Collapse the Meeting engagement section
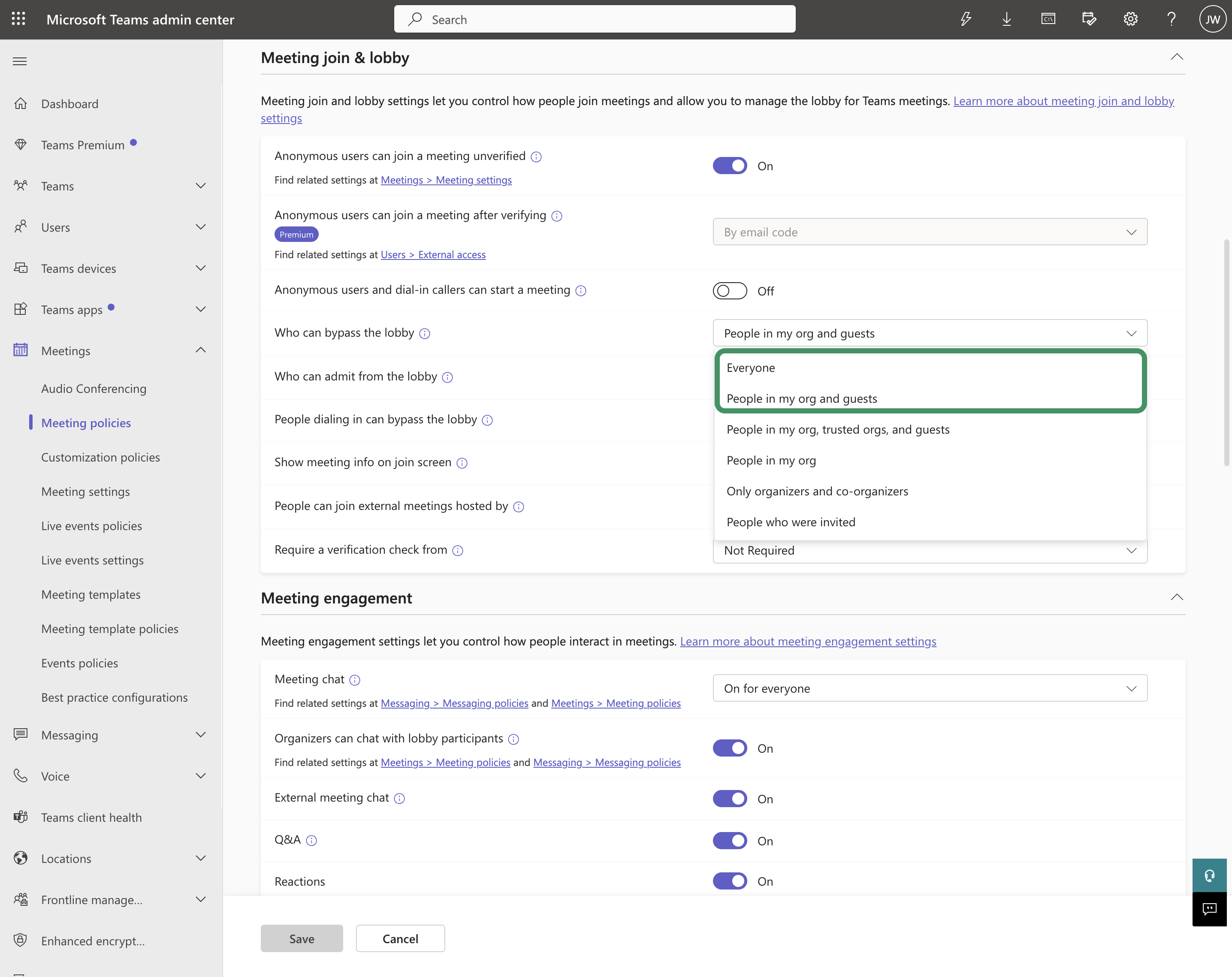Viewport: 1232px width, 977px height. pos(1177,597)
